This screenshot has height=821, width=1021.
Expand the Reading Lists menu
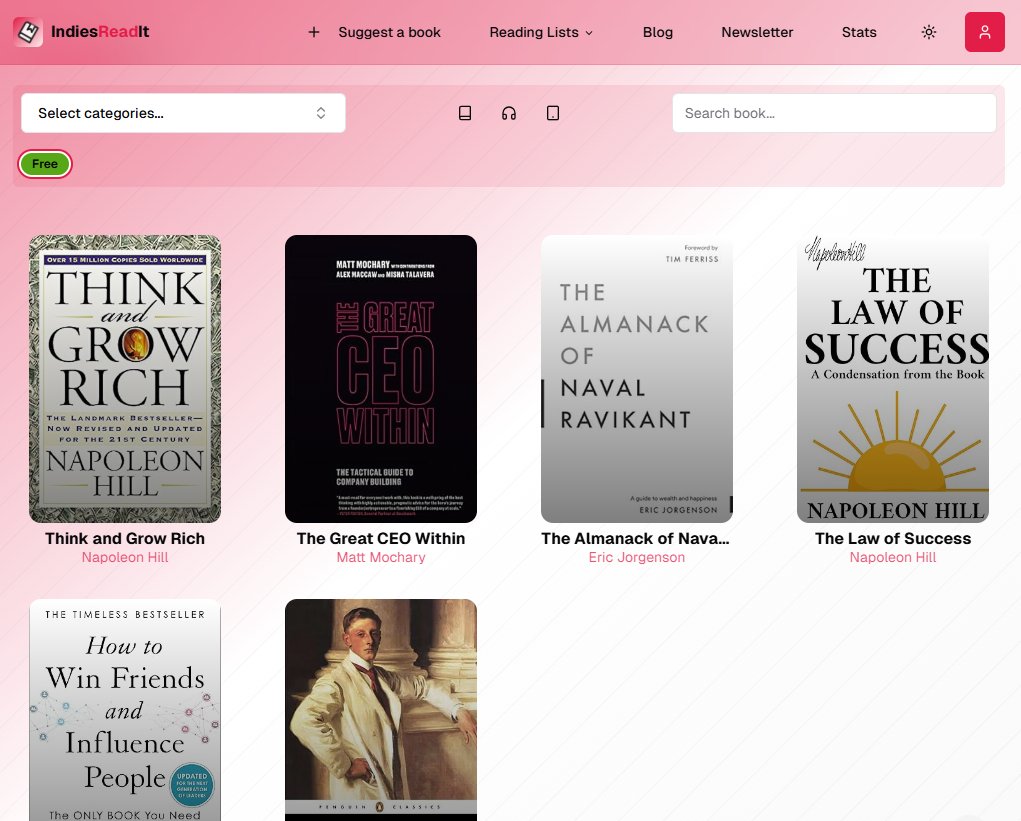point(541,32)
